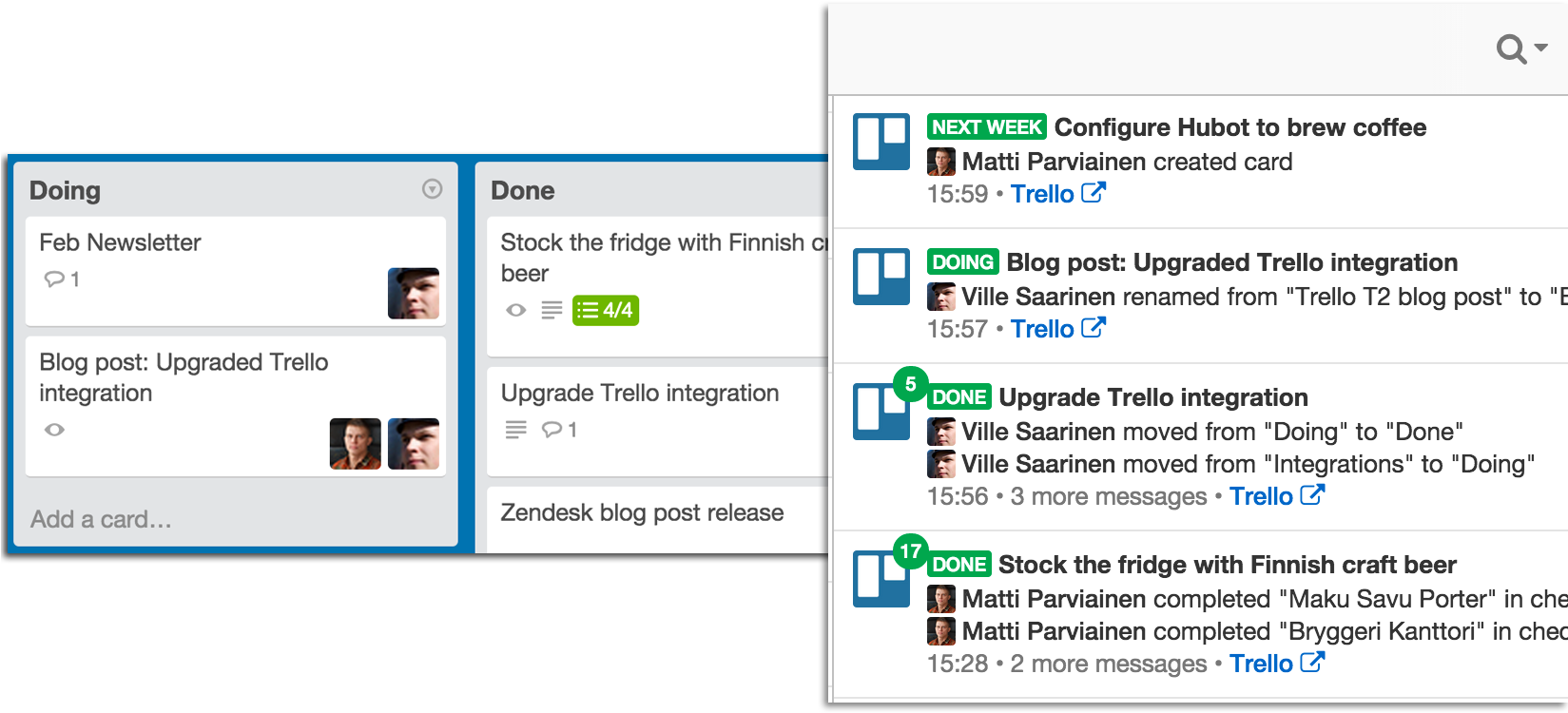Click the 4/4 checklist badge

tap(606, 310)
